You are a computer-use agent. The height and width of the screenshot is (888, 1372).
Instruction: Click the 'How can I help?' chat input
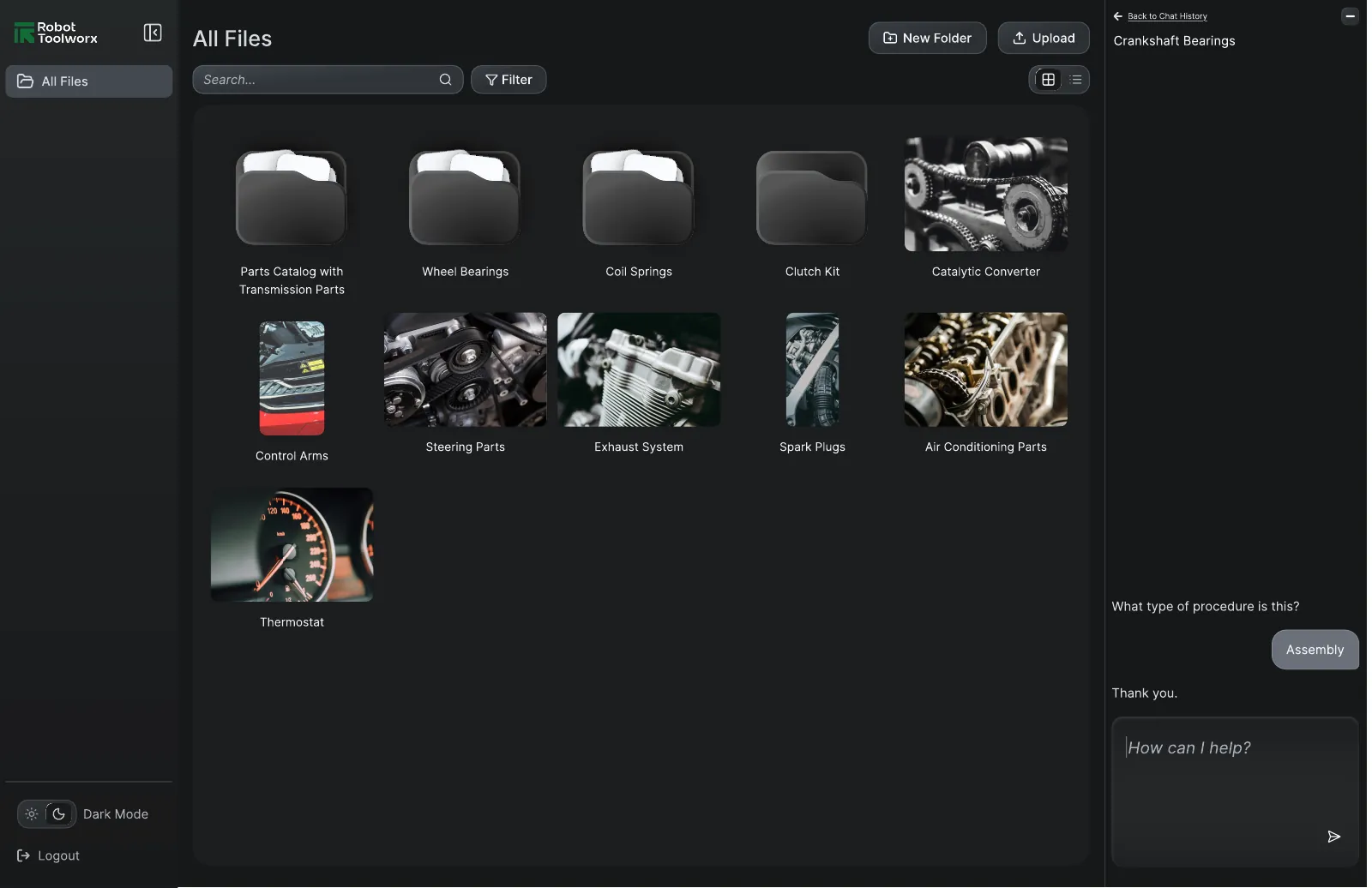coord(1235,791)
